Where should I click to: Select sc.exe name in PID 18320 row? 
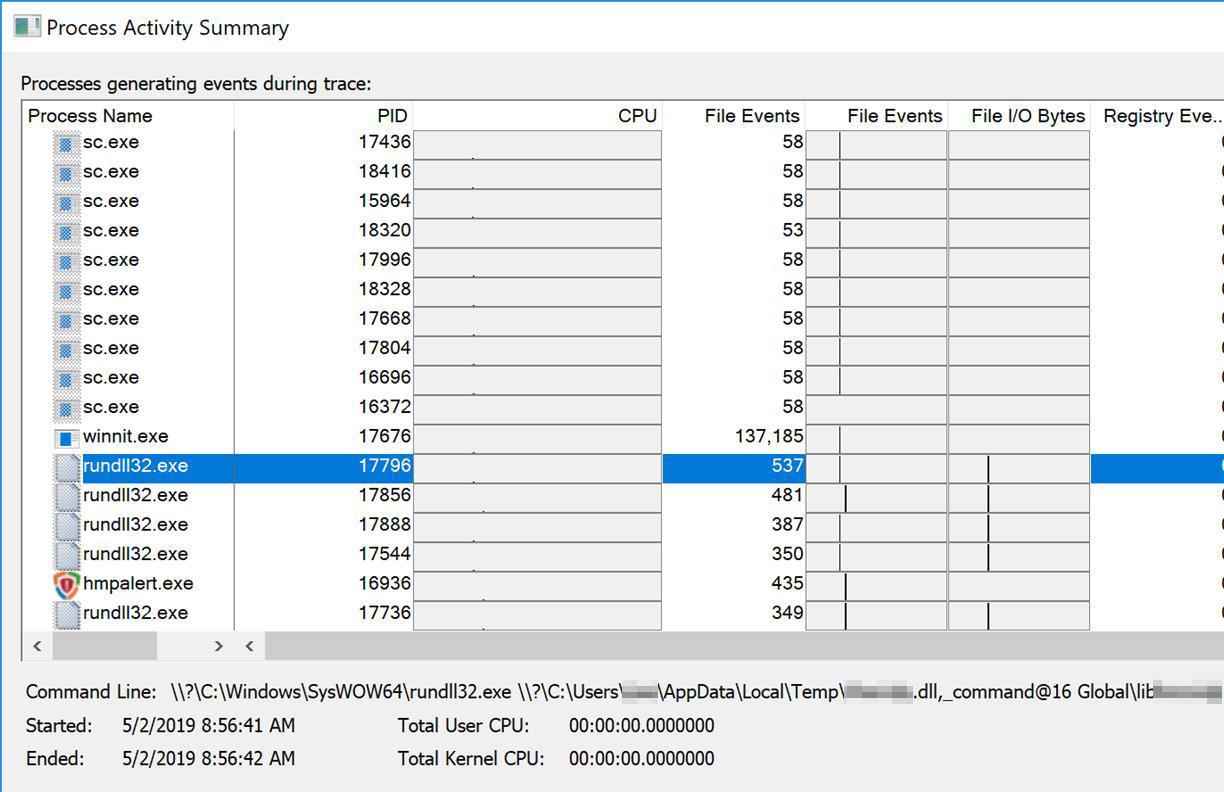[x=111, y=230]
